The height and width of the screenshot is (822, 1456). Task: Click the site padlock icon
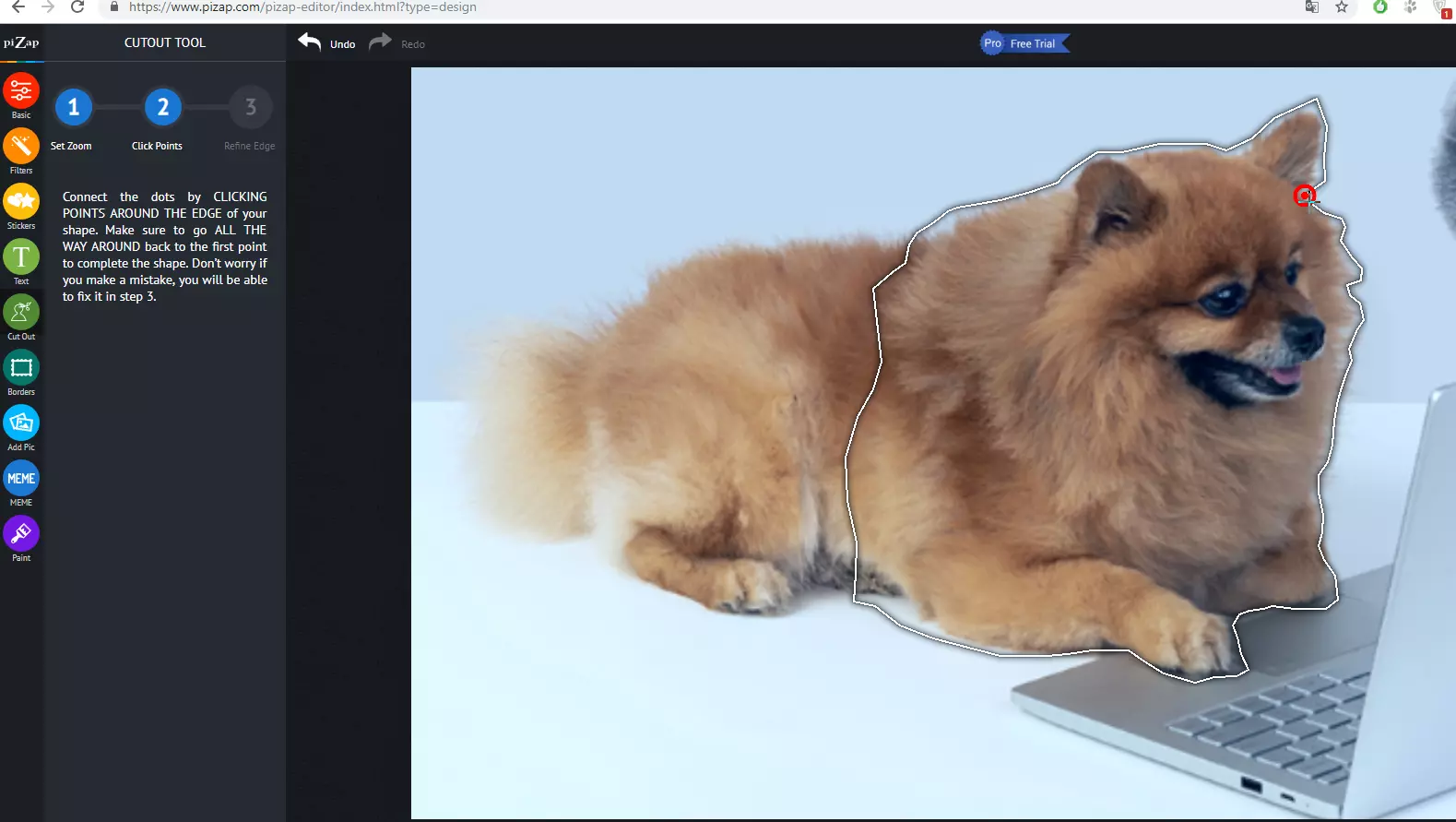point(114,7)
